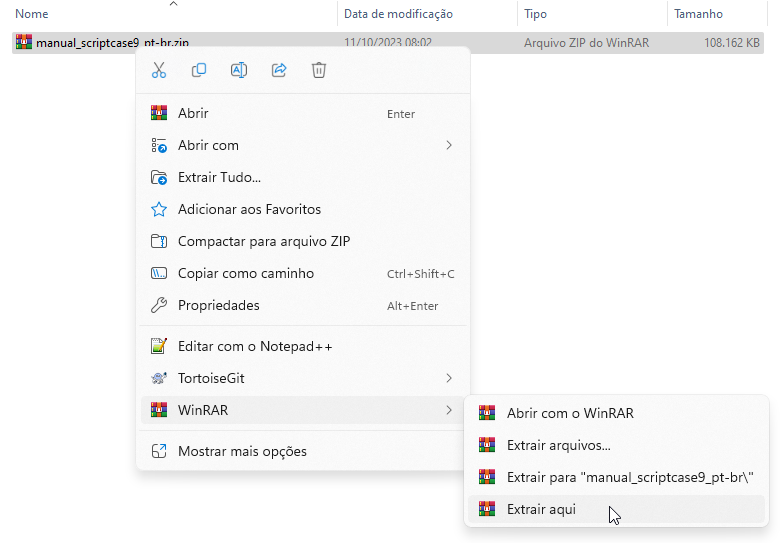This screenshot has width=782, height=543.
Task: Click the Copy icon in context menu
Action: (x=199, y=70)
